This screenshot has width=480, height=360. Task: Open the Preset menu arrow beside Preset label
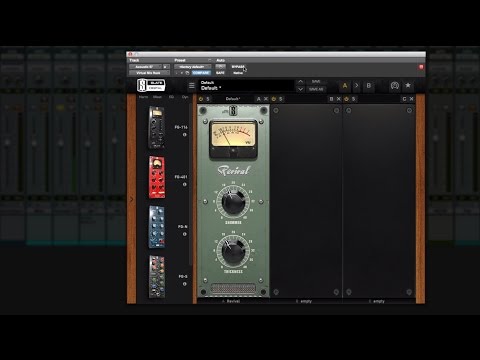click(209, 60)
